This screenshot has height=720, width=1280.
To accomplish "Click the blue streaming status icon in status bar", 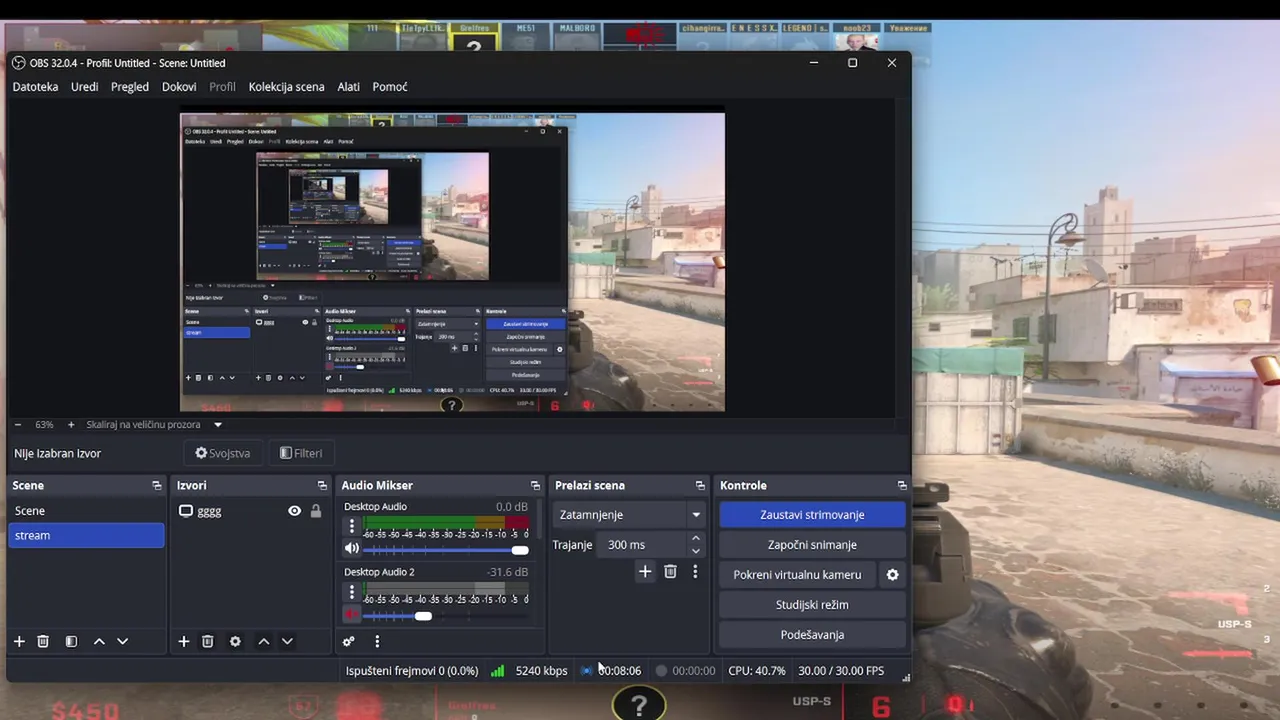I will tap(586, 671).
